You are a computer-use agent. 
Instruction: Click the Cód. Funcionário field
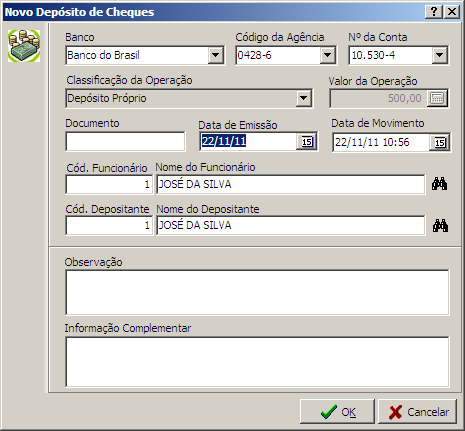(109, 184)
